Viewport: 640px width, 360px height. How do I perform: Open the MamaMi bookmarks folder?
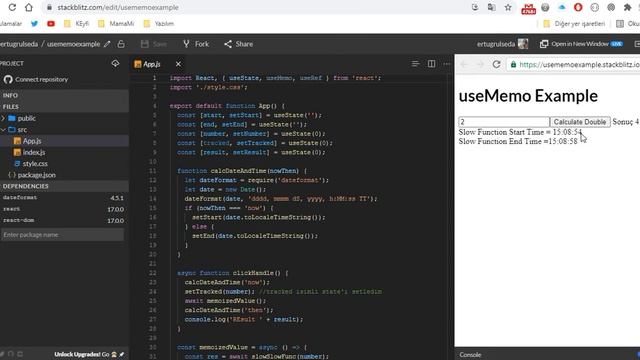click(116, 24)
